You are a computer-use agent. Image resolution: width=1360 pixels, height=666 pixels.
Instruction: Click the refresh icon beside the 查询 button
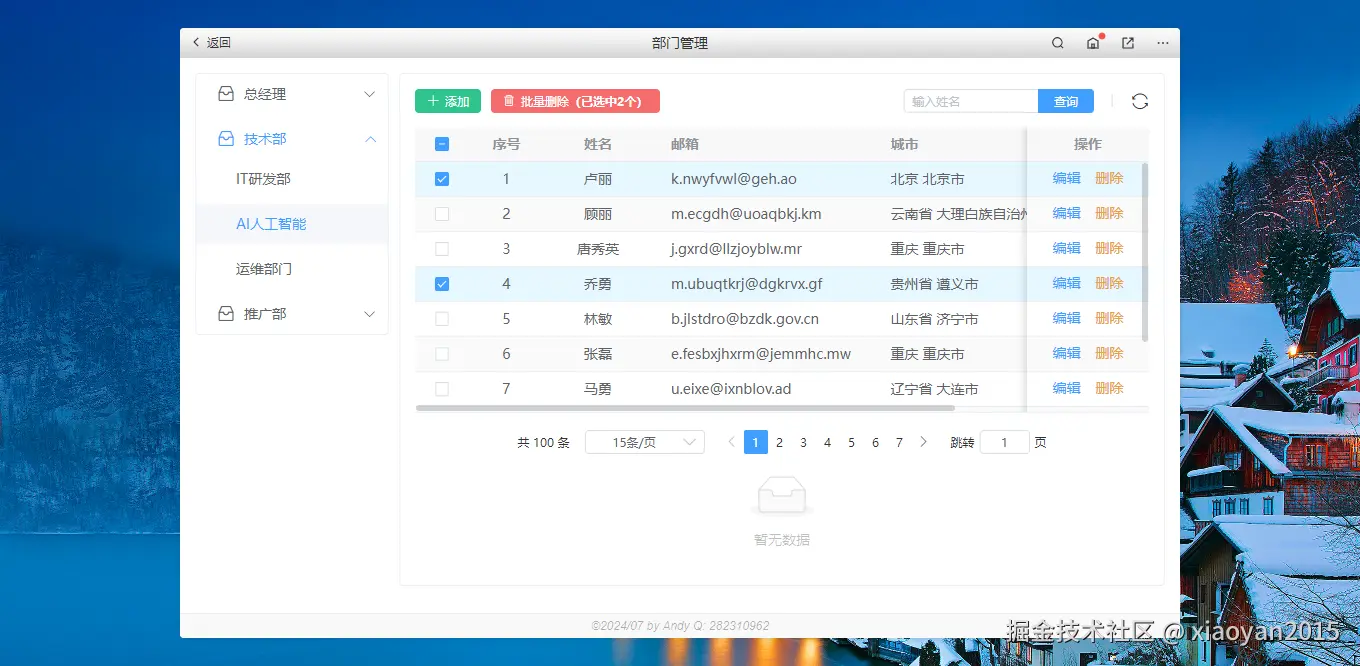1139,100
